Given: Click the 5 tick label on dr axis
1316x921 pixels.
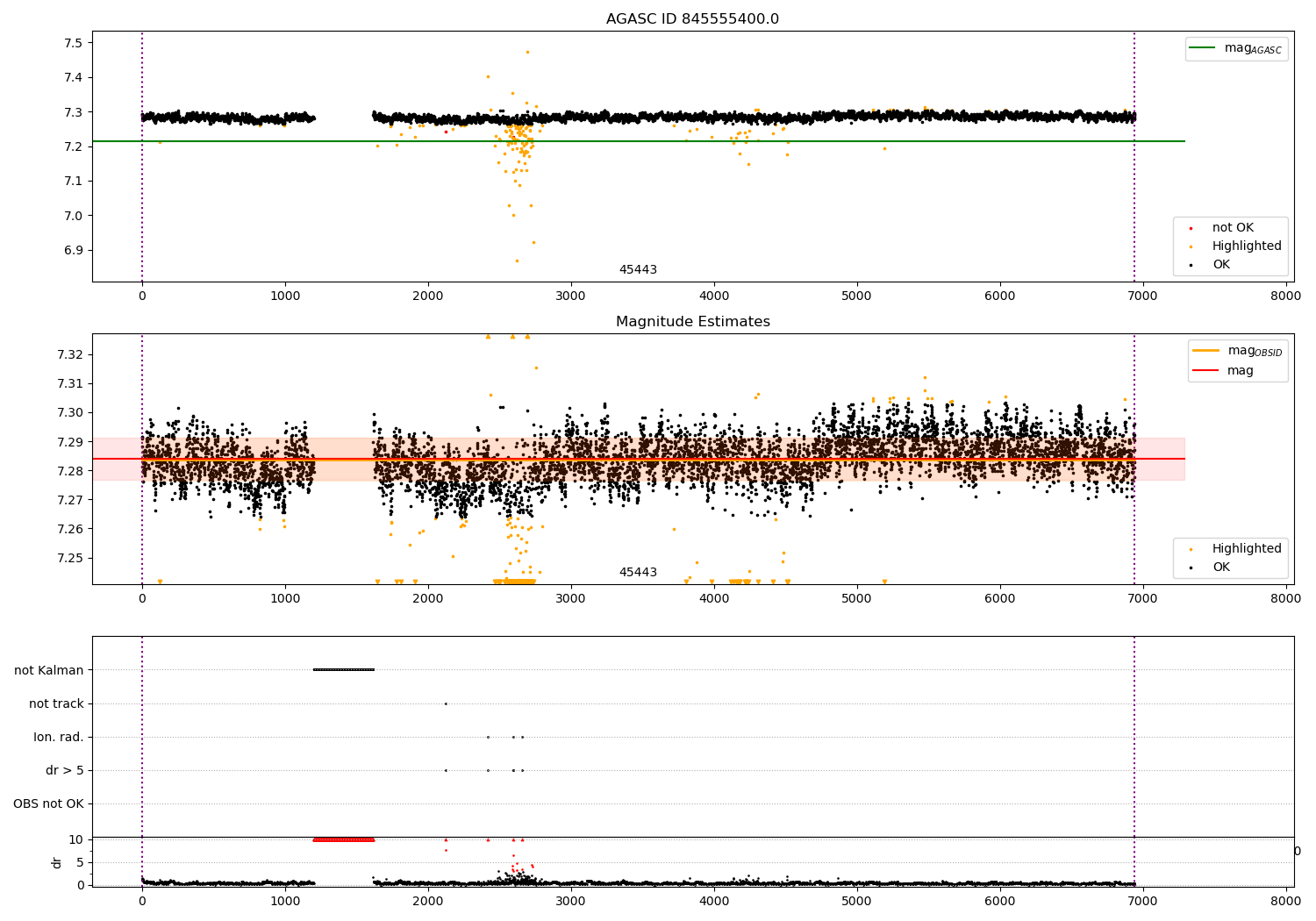Looking at the screenshot, I should coord(80,862).
